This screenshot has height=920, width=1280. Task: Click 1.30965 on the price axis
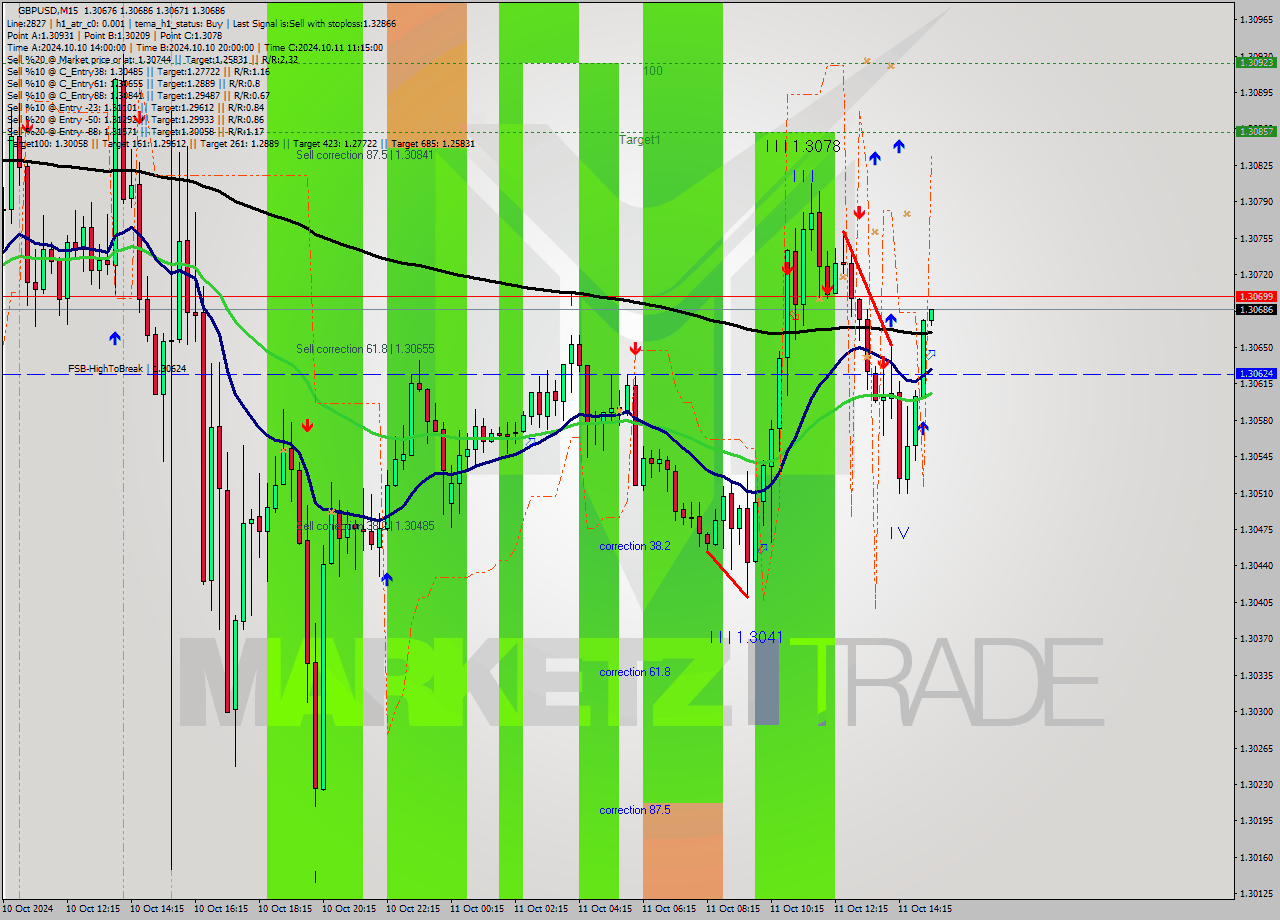point(1256,19)
